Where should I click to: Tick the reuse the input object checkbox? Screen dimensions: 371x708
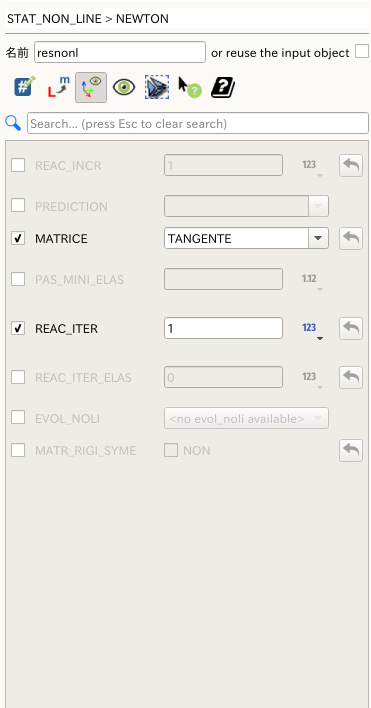point(362,51)
